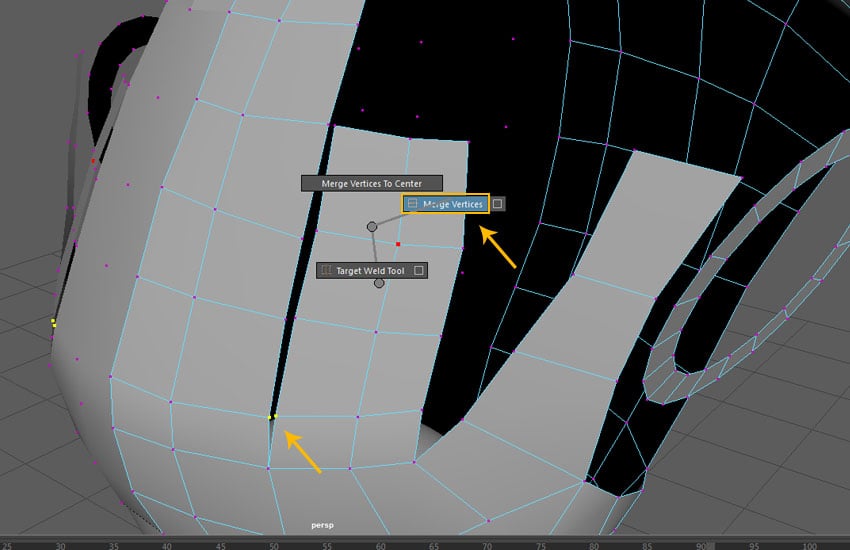Viewport: 850px width, 550px height.
Task: Choose Merge Vertices To Center from marking menu
Action: [372, 183]
